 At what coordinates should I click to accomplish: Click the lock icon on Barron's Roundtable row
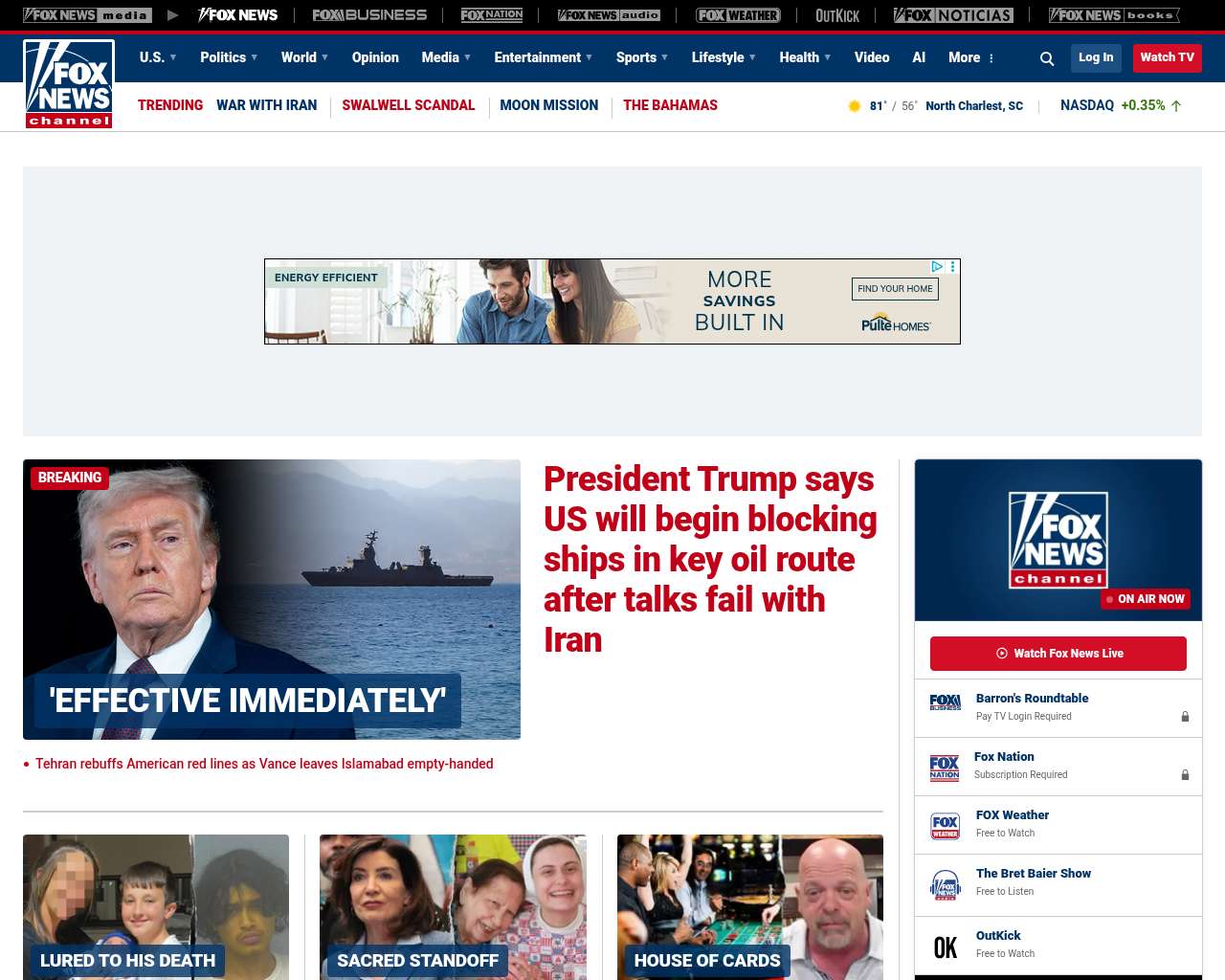[x=1185, y=717]
